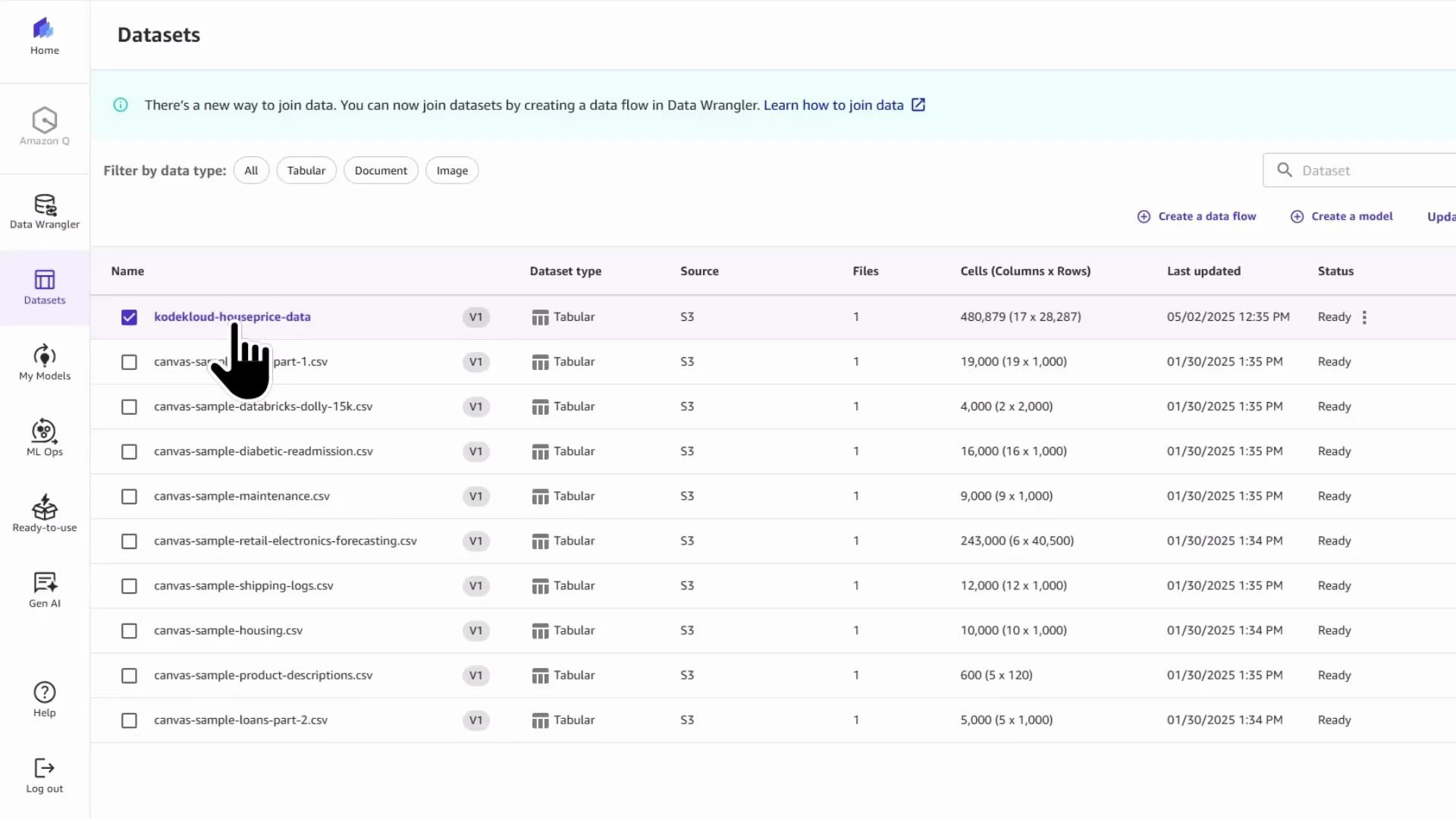
Task: Check canvas-sample-shipping-logs.csv dataset
Action: [128, 585]
